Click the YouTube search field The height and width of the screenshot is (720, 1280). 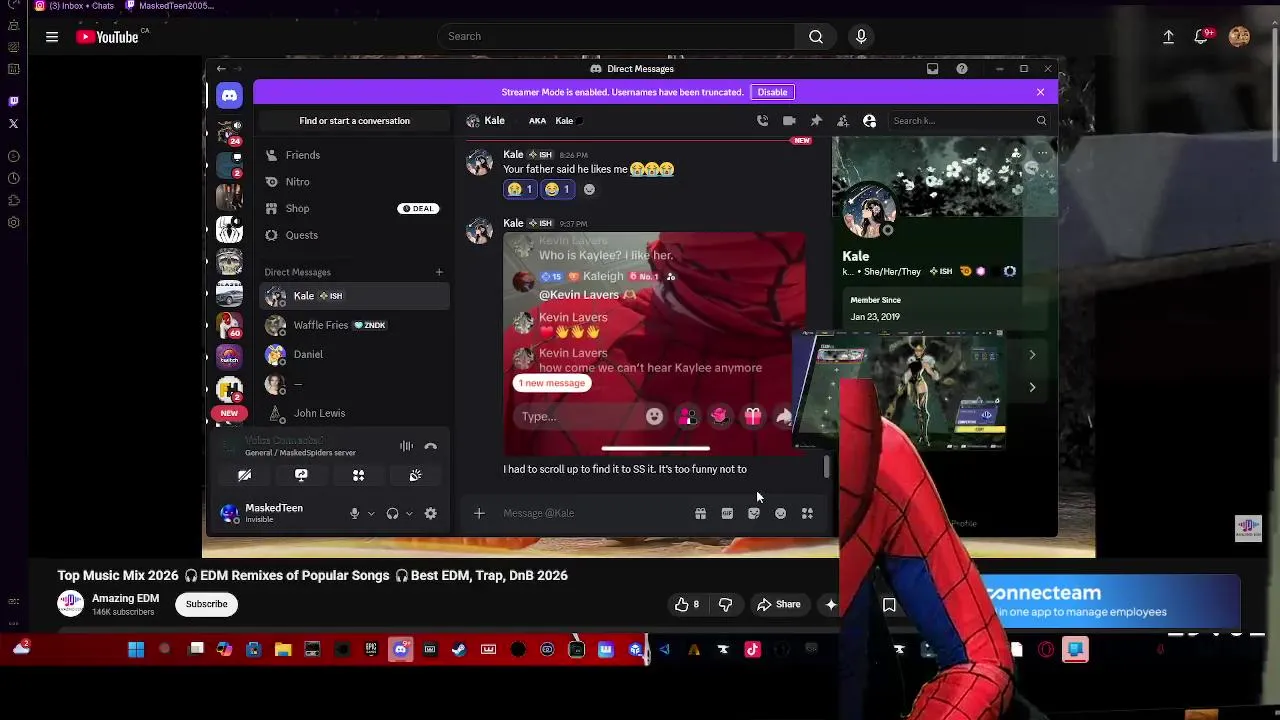coord(616,36)
